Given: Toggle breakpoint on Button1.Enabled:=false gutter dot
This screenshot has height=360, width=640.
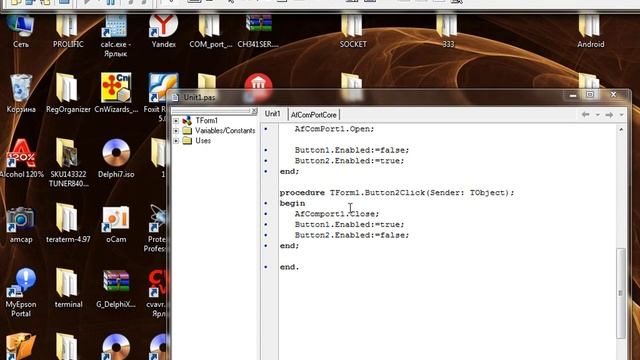Looking at the screenshot, I should (x=266, y=150).
